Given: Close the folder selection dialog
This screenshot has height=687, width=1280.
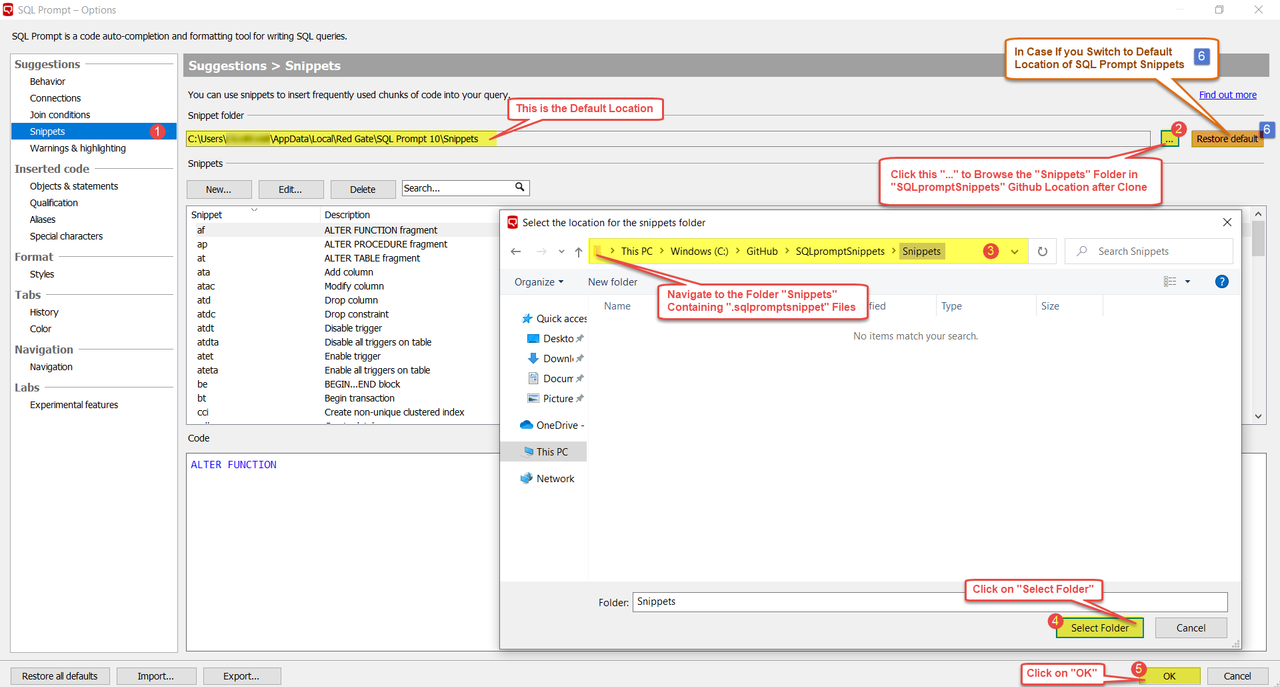Looking at the screenshot, I should pos(1226,222).
